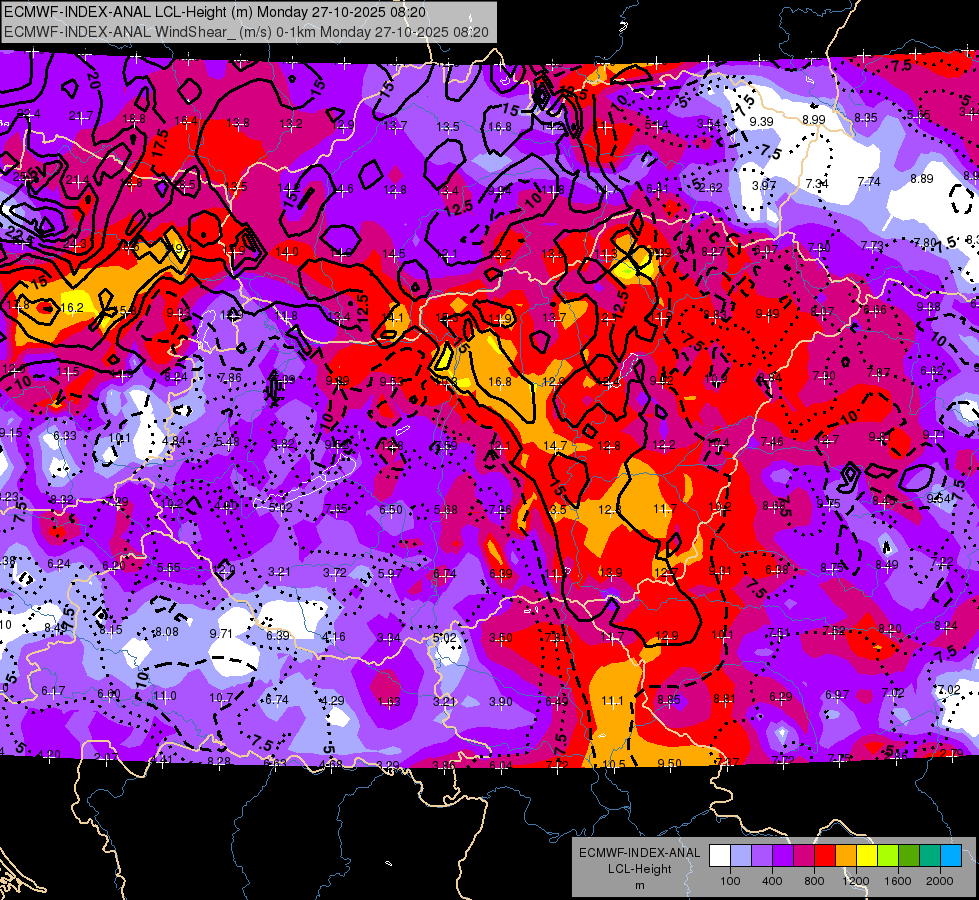
Task: Click the grid value 11.1
Action: click(x=612, y=701)
